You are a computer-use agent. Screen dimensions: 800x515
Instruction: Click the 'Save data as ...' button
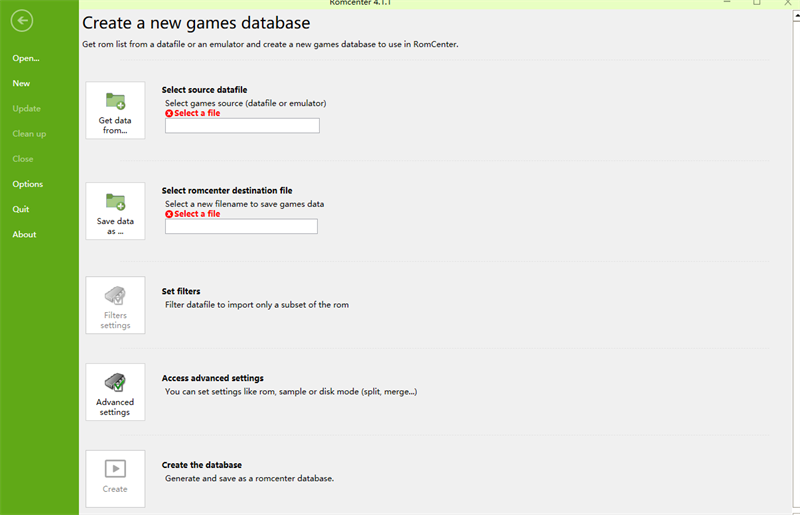pos(115,211)
